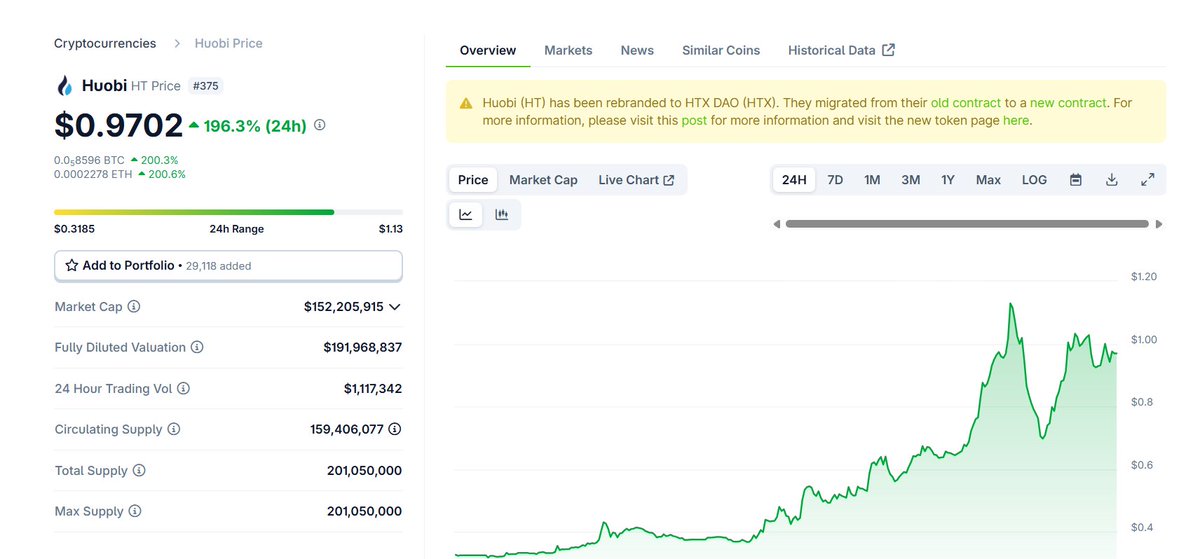The image size is (1200, 559).
Task: Download the chart data
Action: (x=1112, y=180)
